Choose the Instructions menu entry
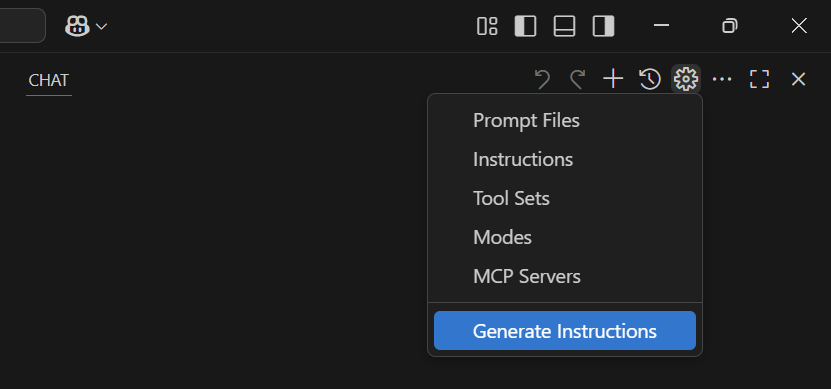This screenshot has height=389, width=831. 565,160
